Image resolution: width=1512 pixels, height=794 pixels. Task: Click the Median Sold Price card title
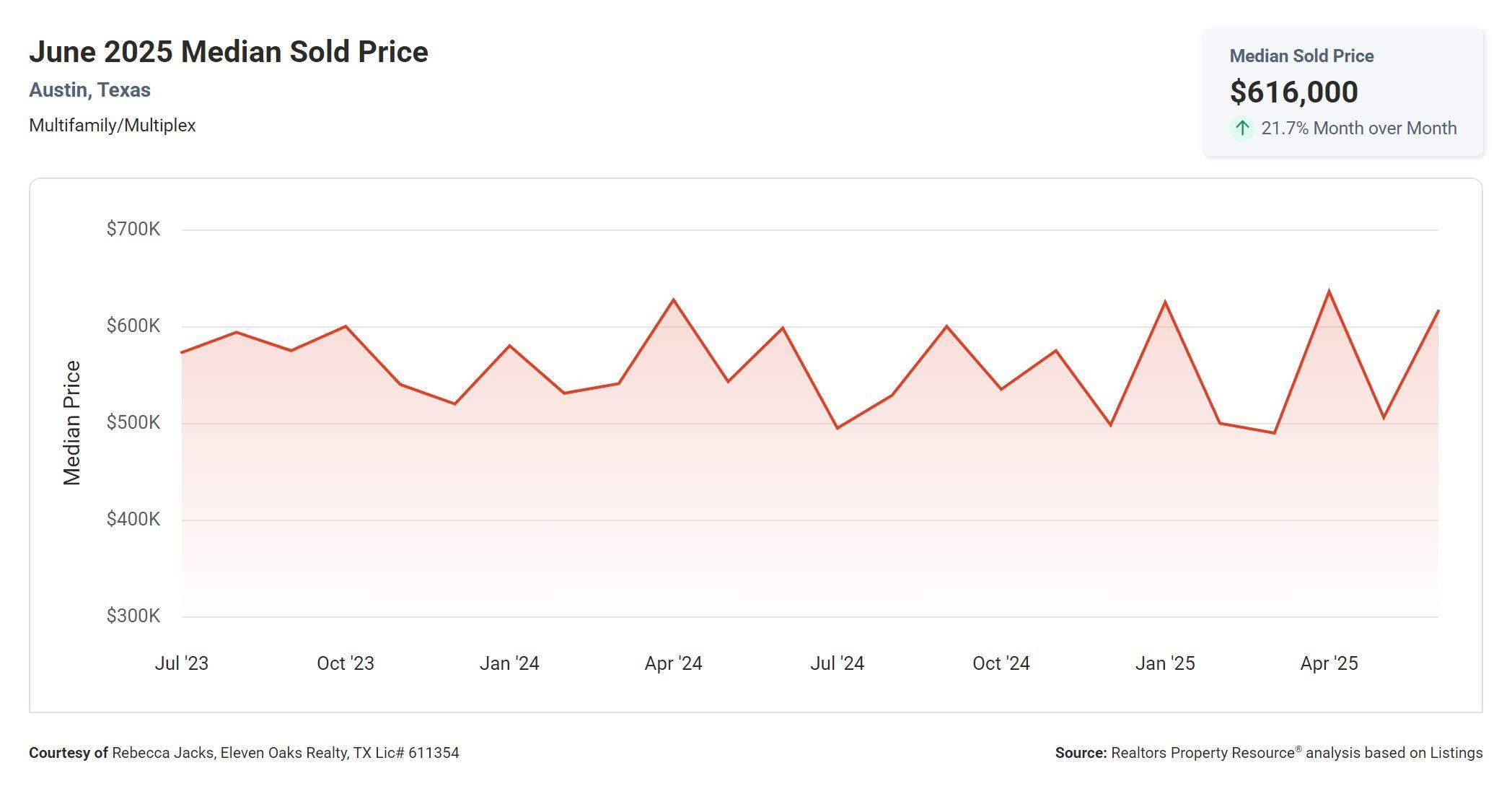click(1301, 56)
